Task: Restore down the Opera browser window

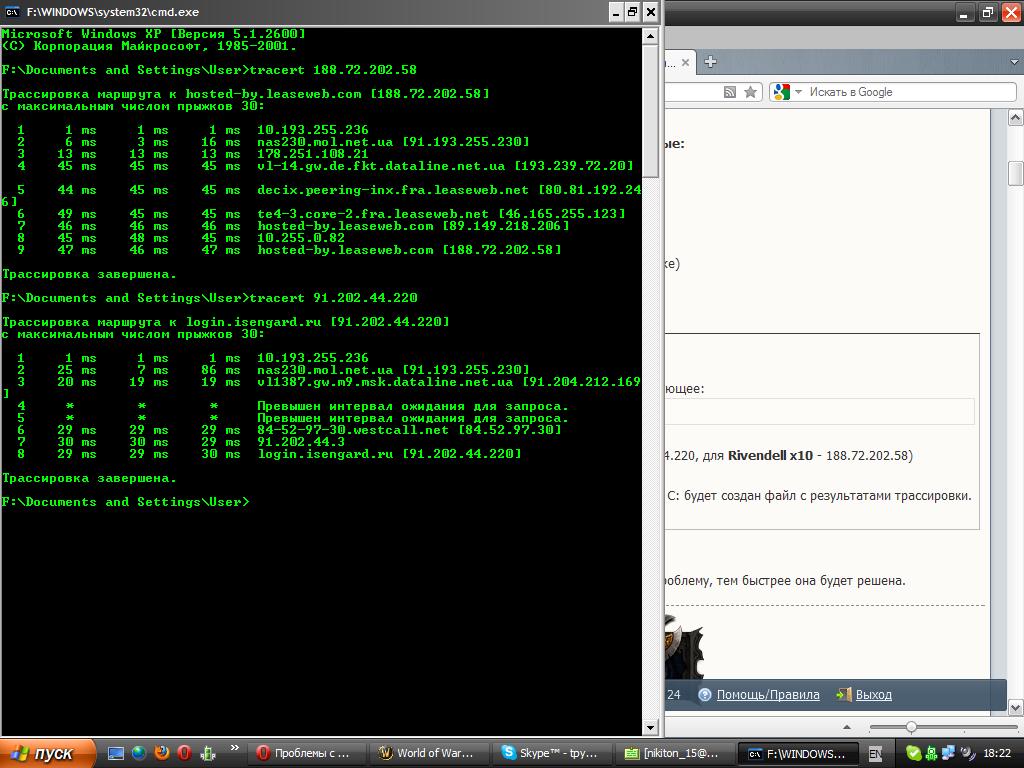Action: coord(988,12)
